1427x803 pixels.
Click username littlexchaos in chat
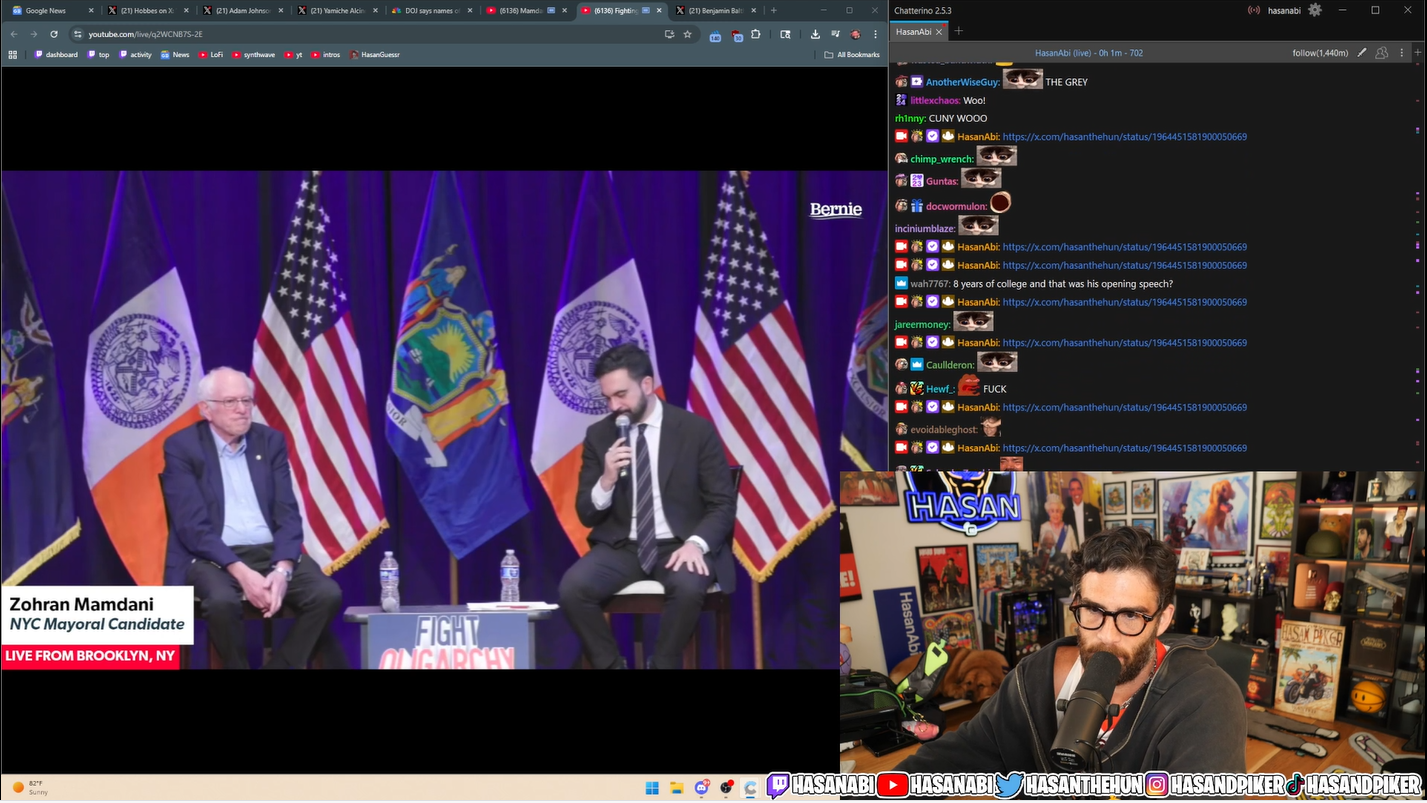click(935, 101)
